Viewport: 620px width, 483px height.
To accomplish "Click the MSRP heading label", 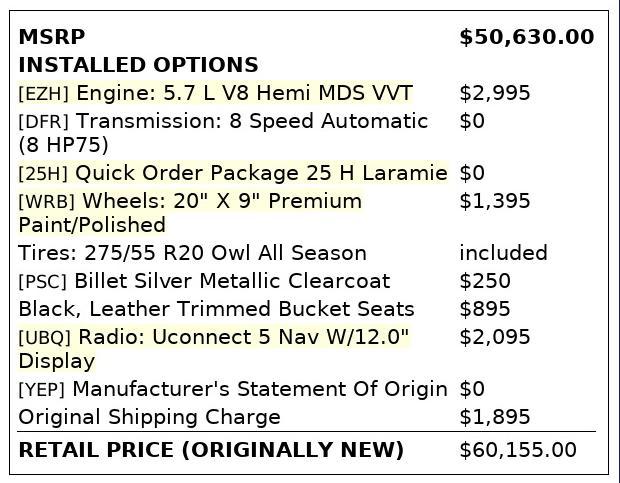I will 46,38.
